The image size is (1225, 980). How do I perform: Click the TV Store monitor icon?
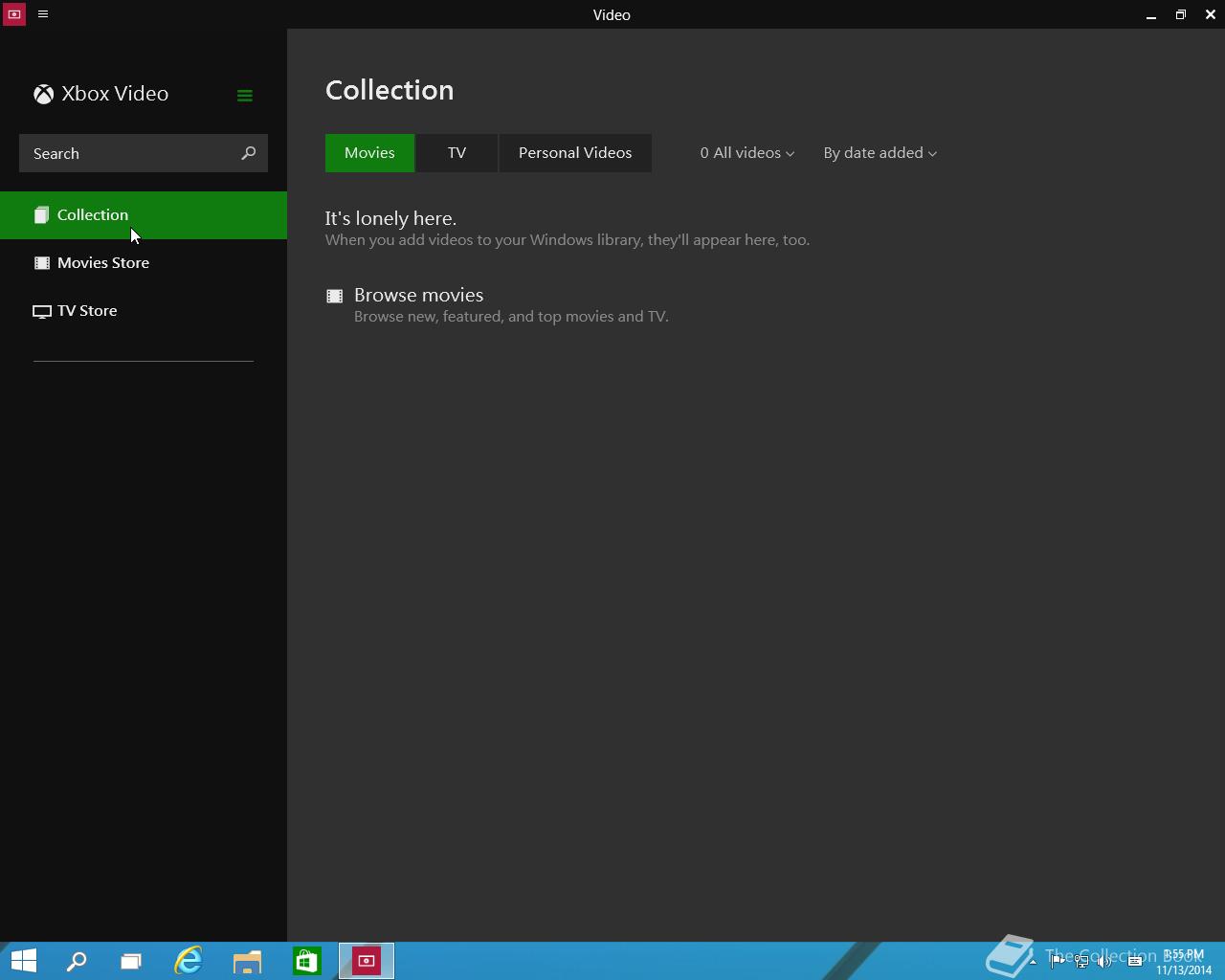point(42,311)
